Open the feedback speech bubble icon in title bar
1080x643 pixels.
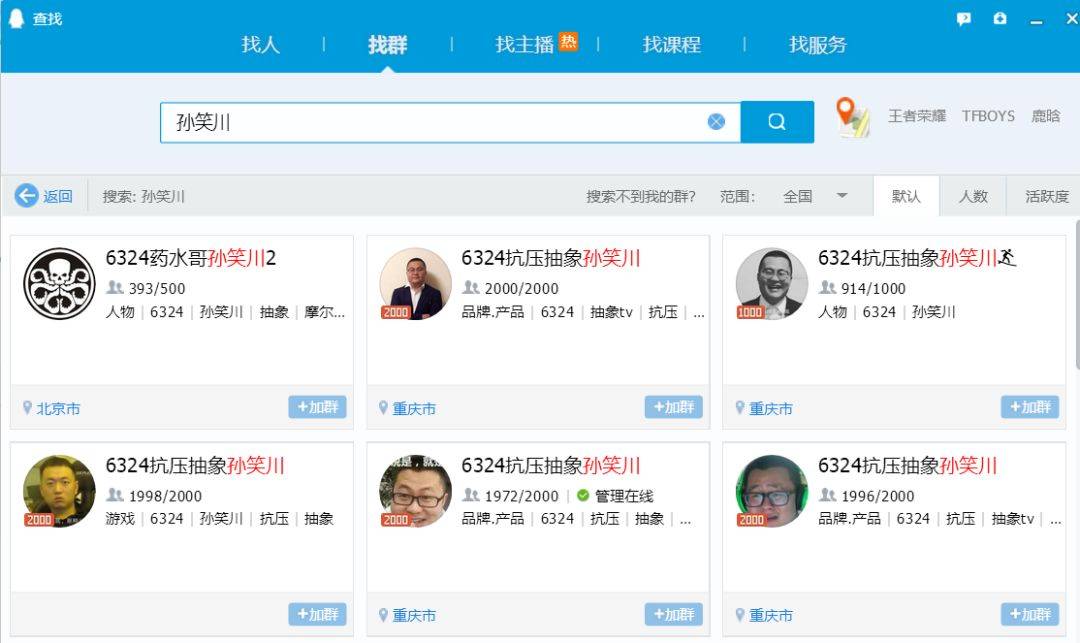pyautogui.click(x=963, y=19)
